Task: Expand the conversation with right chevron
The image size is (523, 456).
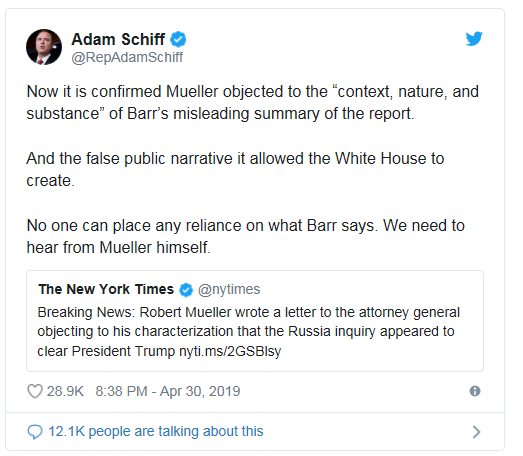Action: pos(476,432)
